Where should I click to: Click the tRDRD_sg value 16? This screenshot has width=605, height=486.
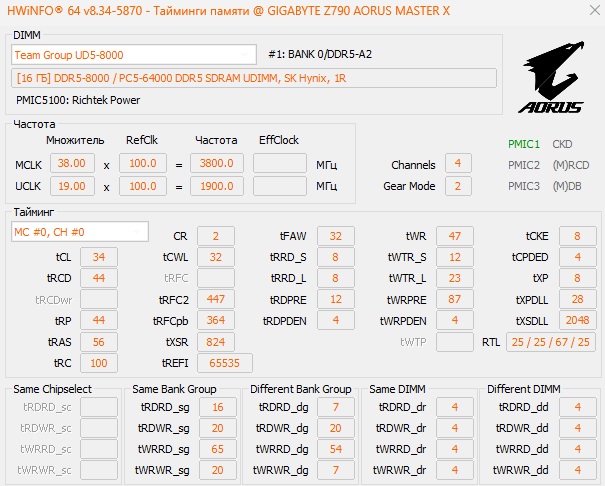pos(218,407)
